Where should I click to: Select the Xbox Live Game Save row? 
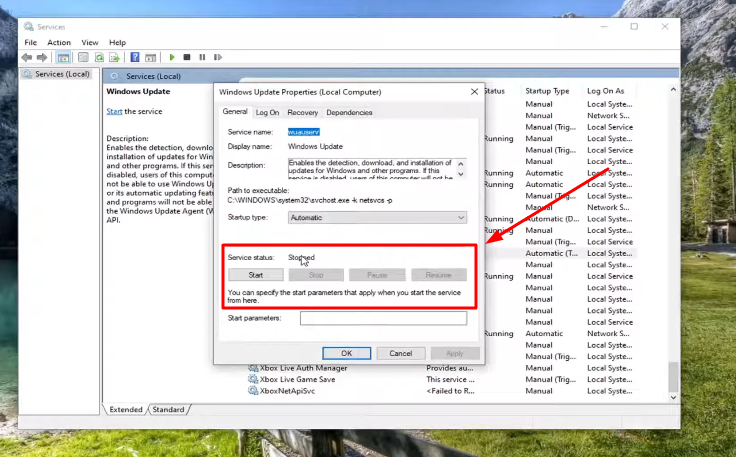pos(441,379)
